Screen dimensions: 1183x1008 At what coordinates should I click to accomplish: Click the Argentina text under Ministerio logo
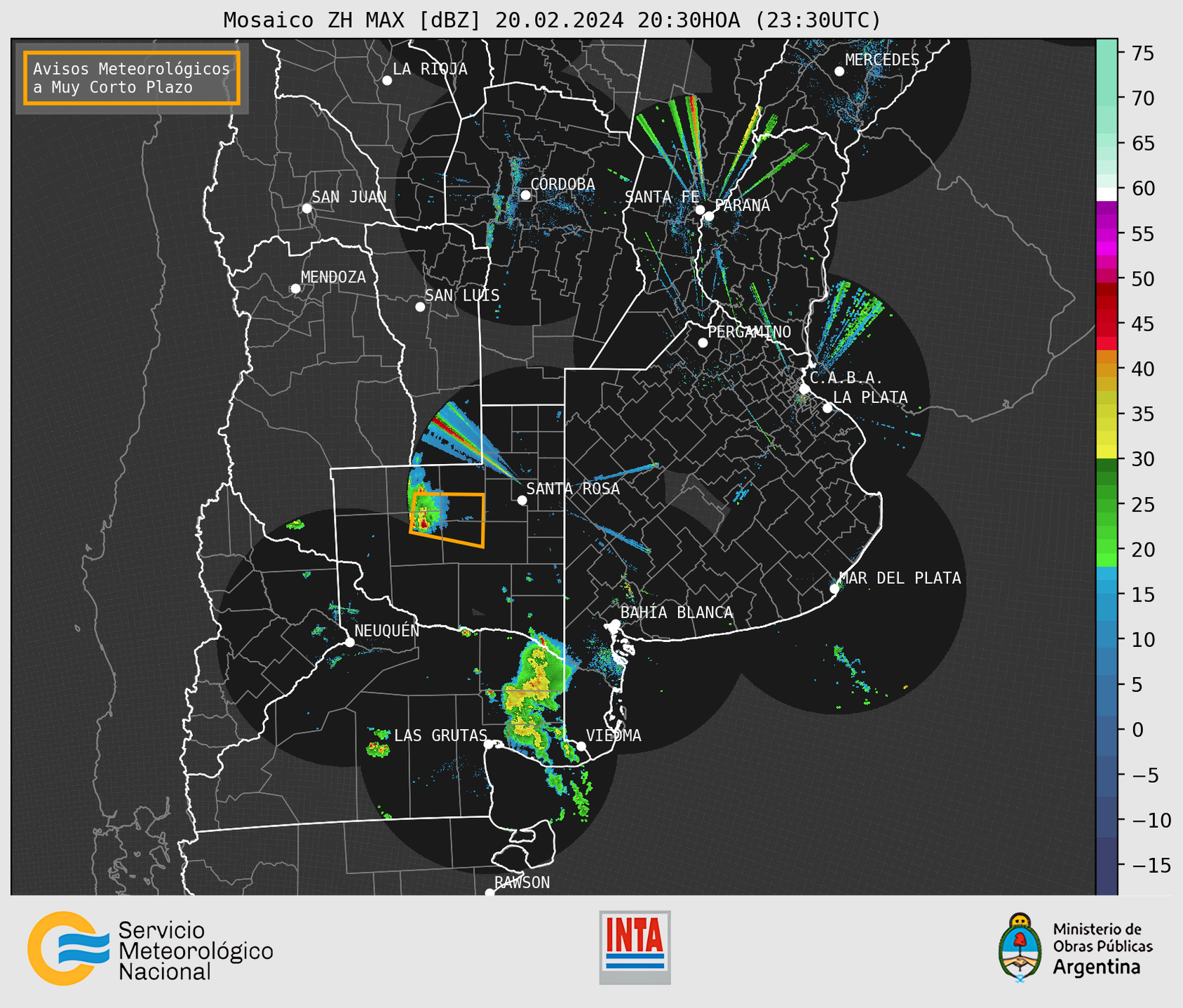(1096, 967)
